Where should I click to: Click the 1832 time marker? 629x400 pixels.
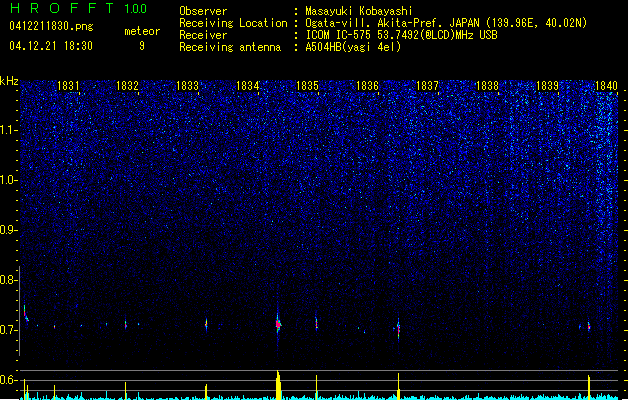coord(127,86)
